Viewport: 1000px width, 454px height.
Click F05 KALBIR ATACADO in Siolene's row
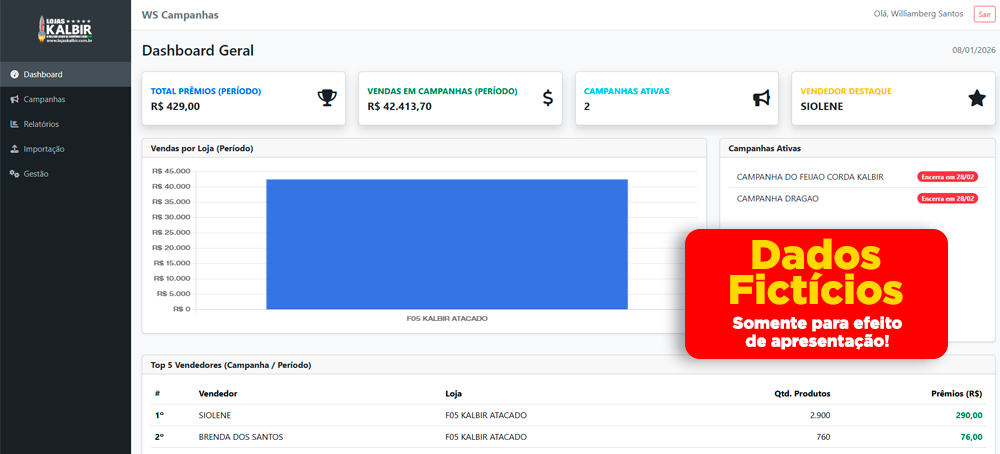pyautogui.click(x=486, y=415)
